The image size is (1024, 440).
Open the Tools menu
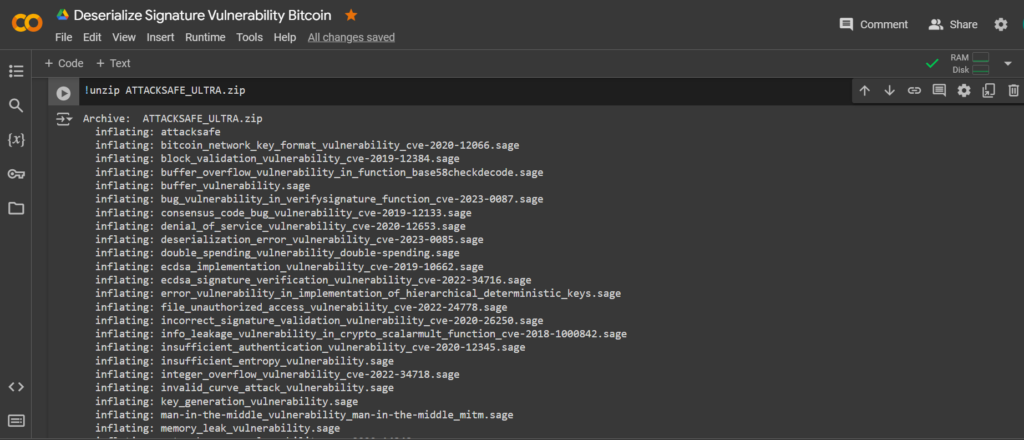pyautogui.click(x=249, y=37)
